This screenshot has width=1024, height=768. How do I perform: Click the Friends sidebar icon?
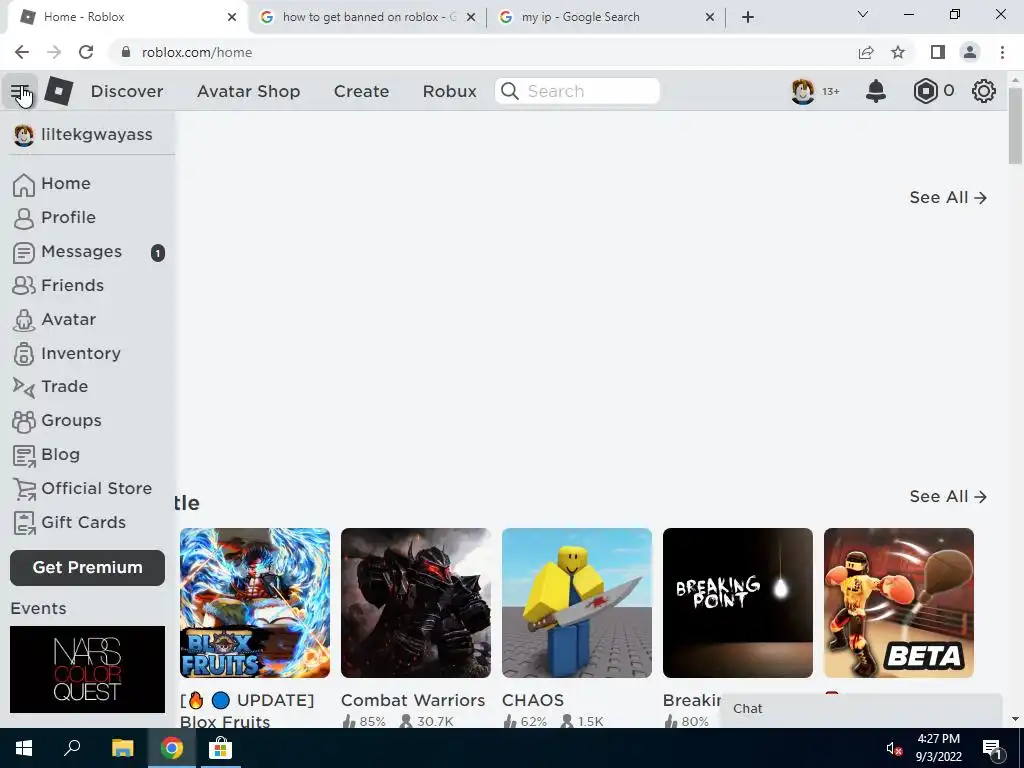24,285
